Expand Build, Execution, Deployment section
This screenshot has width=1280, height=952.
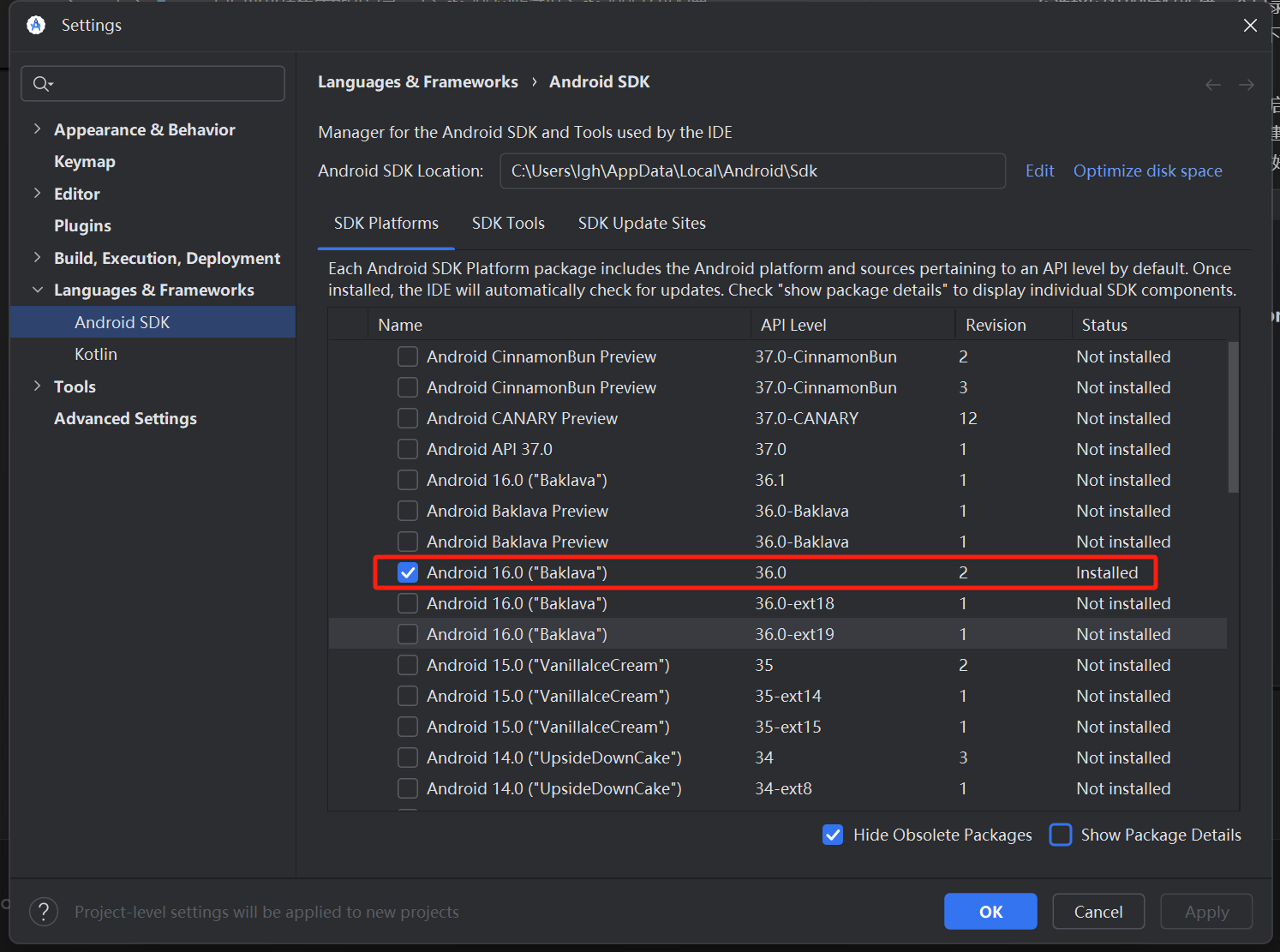click(x=37, y=258)
